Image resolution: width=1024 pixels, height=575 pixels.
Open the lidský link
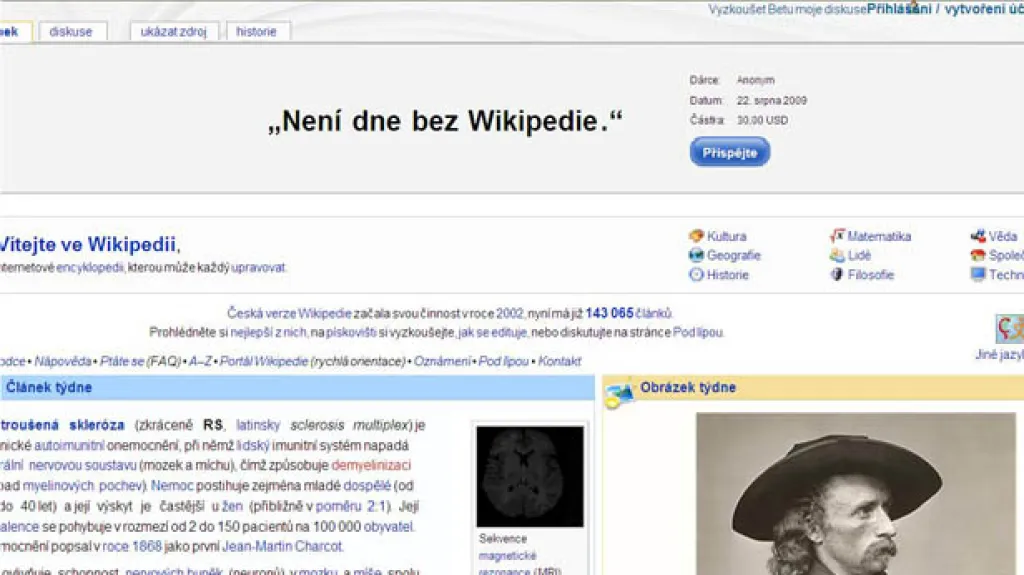pos(253,445)
